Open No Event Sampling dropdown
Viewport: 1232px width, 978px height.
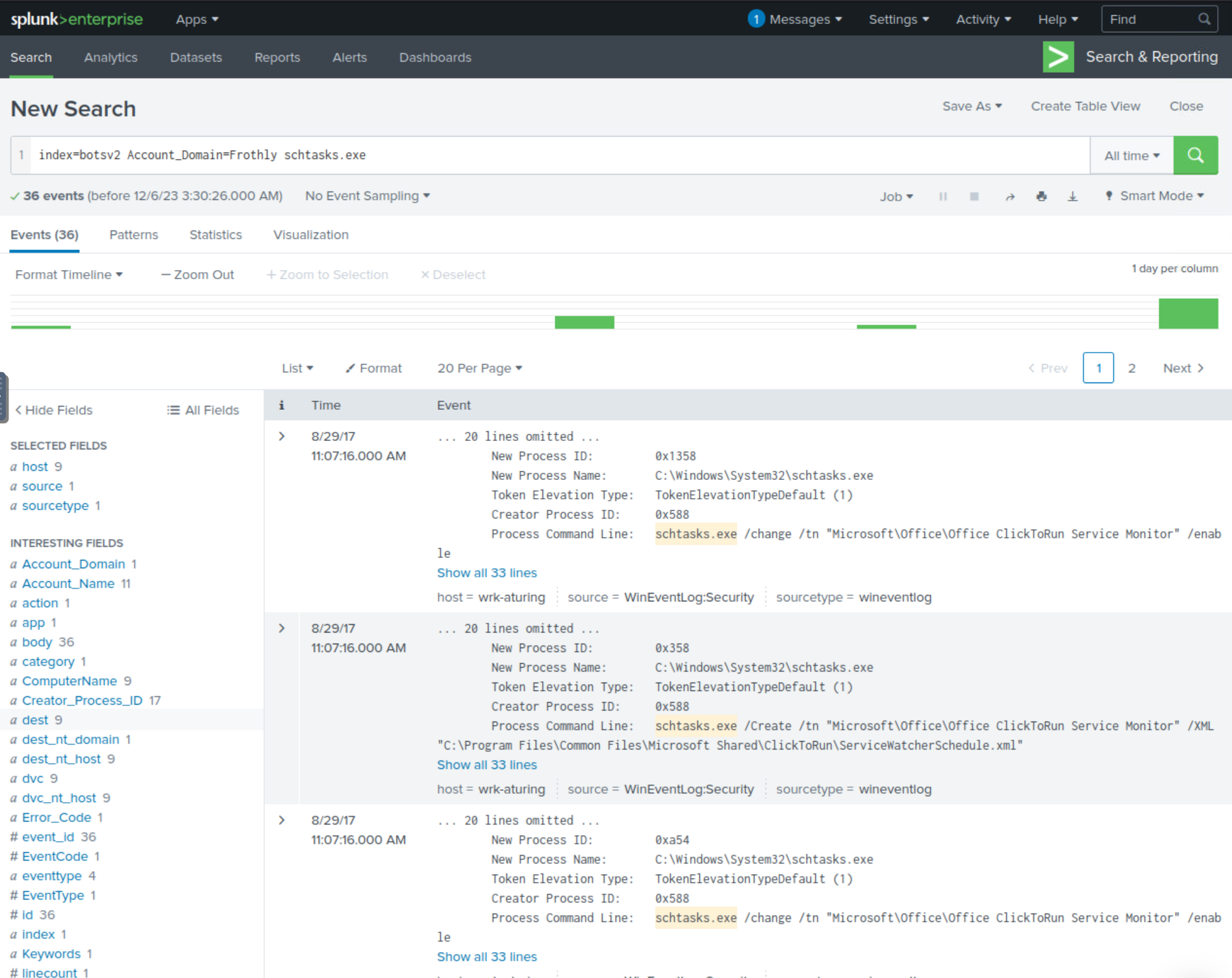coord(368,195)
